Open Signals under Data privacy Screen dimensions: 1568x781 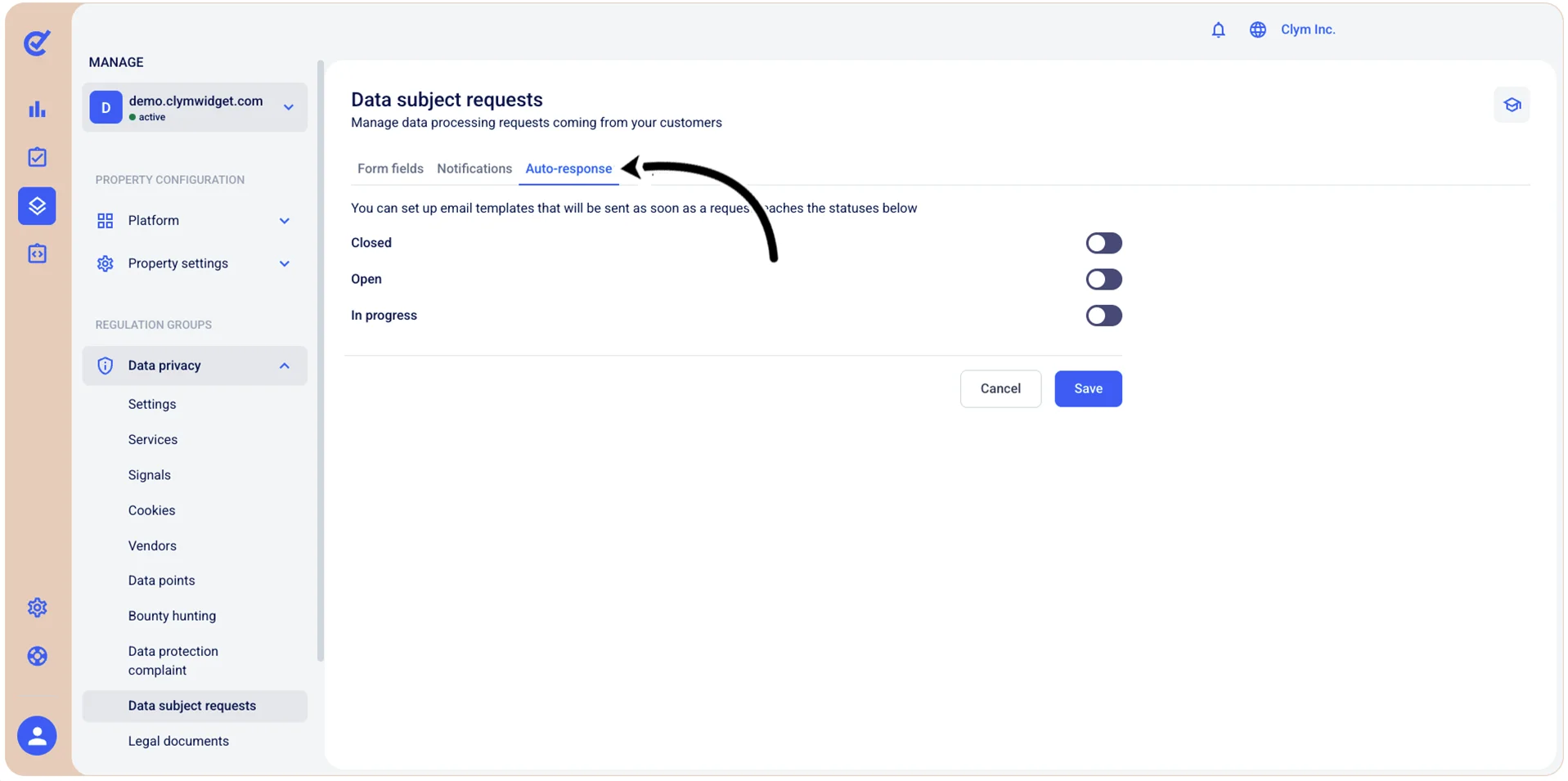(150, 475)
